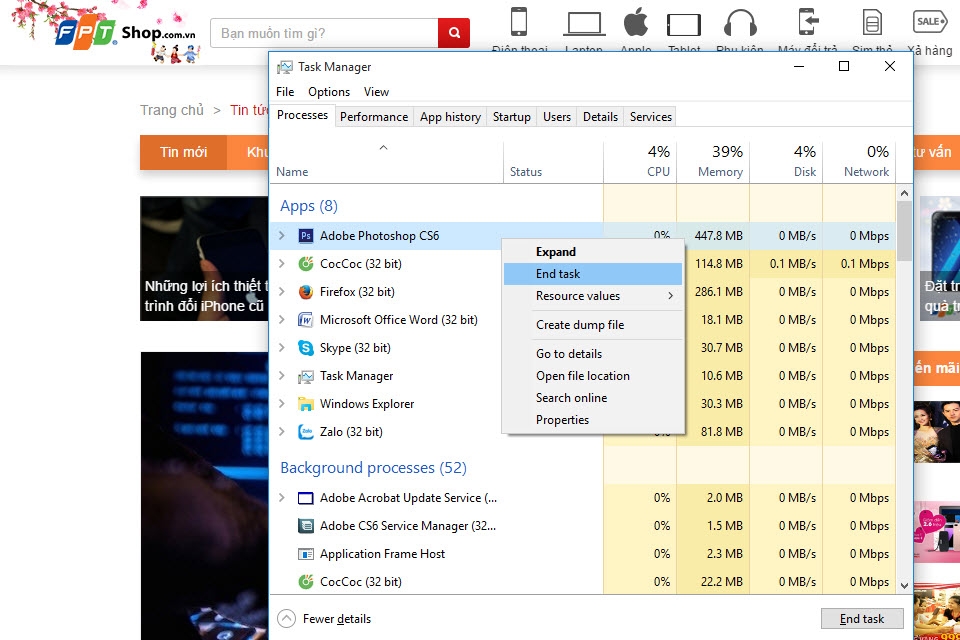Open the Startup tab

tap(511, 117)
